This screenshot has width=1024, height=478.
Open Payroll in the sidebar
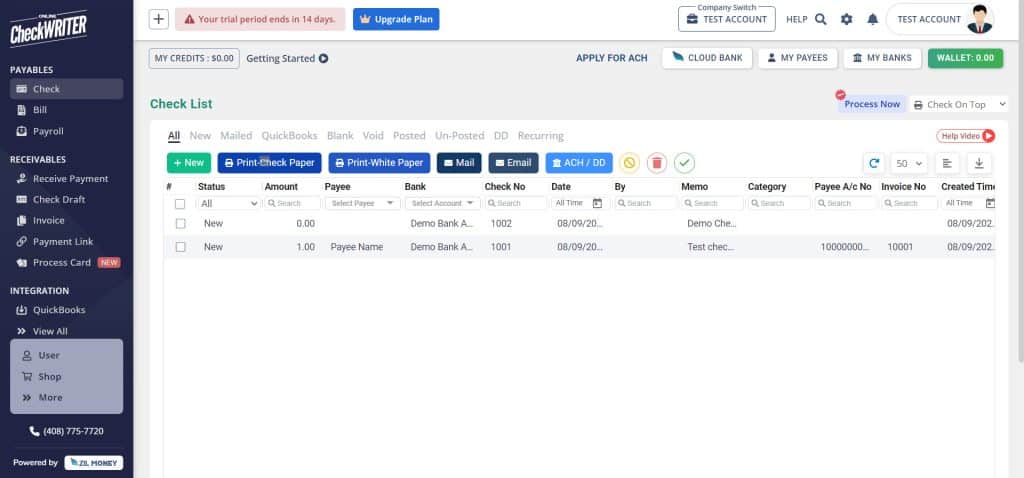(48, 131)
